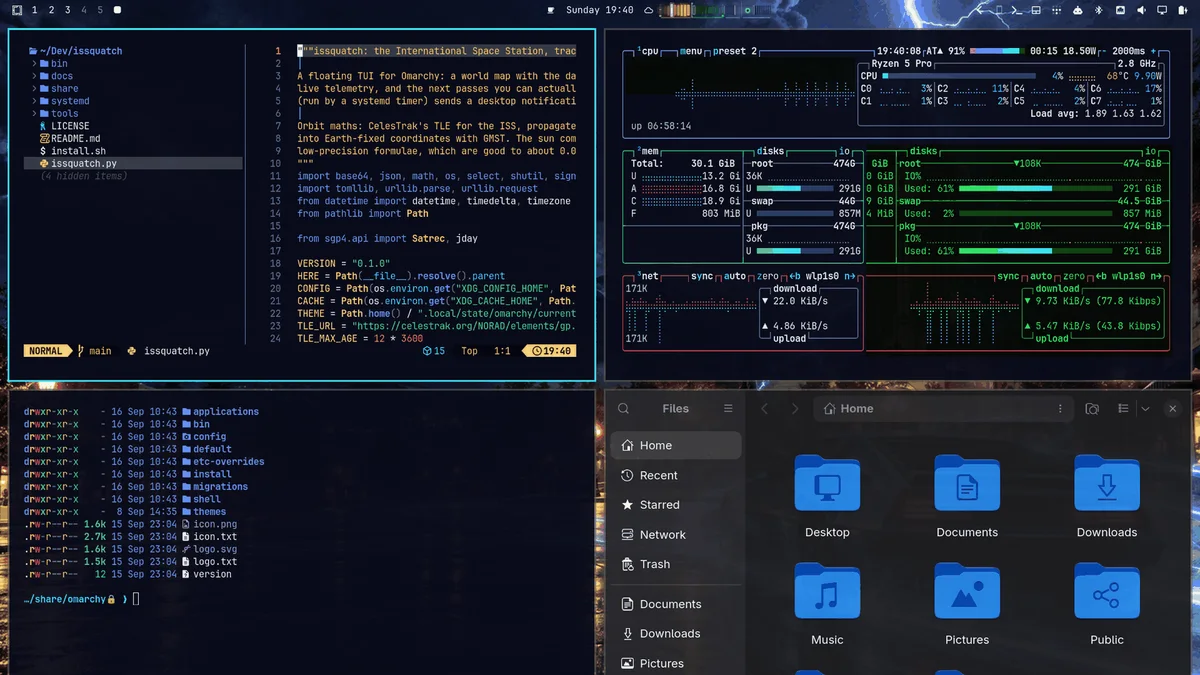Viewport: 1200px width, 675px height.
Task: Click the terminal prompt tray icon
Action: click(1016, 10)
